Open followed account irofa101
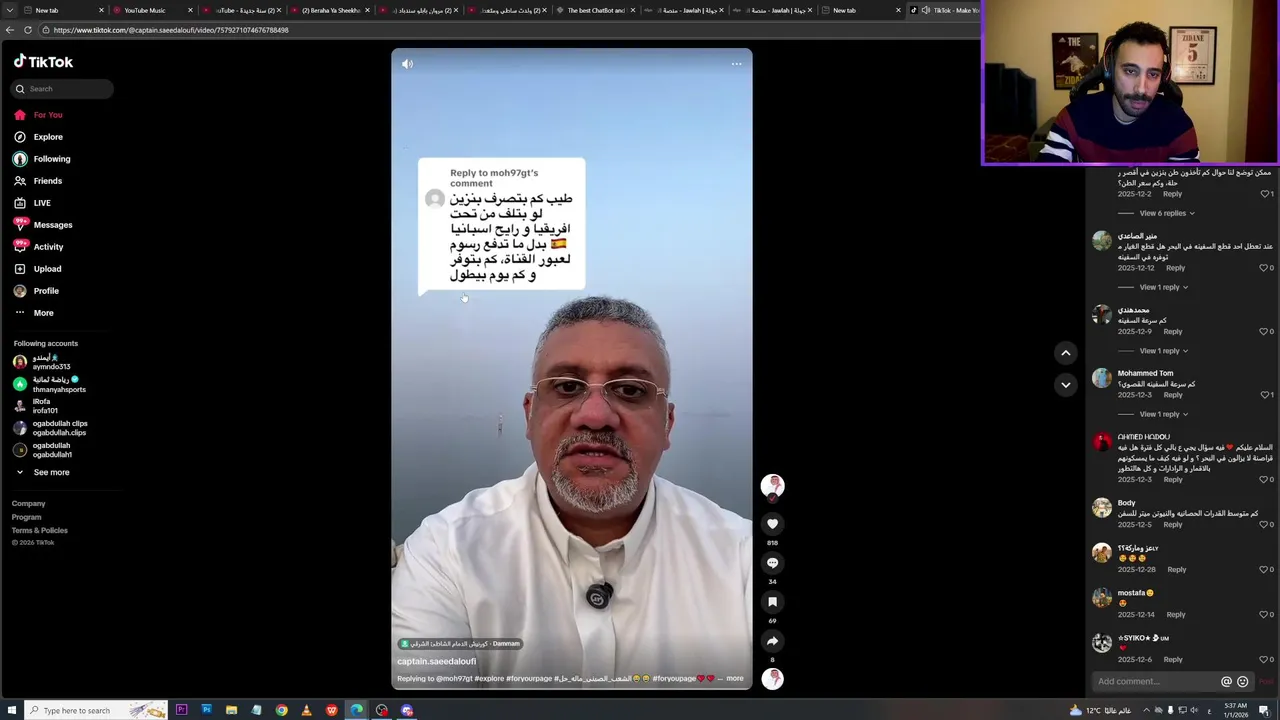 (45, 406)
